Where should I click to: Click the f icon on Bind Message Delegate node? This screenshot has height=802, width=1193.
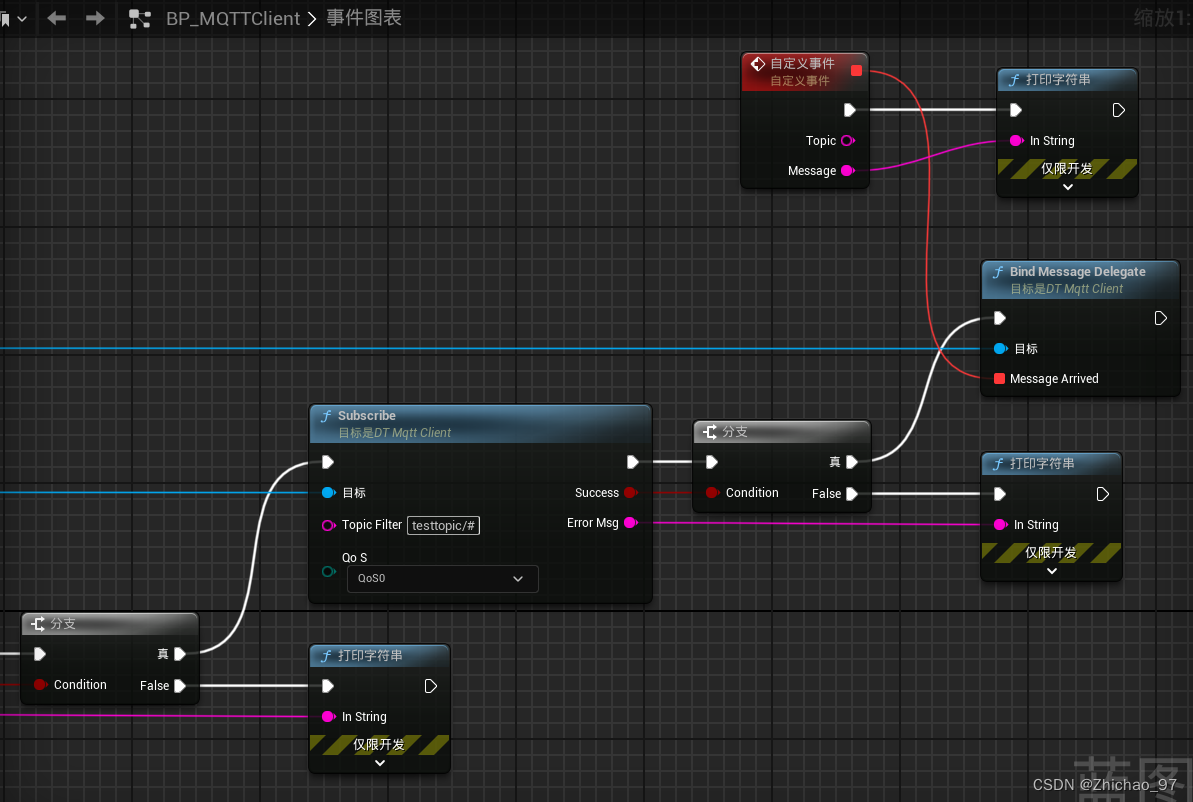997,271
